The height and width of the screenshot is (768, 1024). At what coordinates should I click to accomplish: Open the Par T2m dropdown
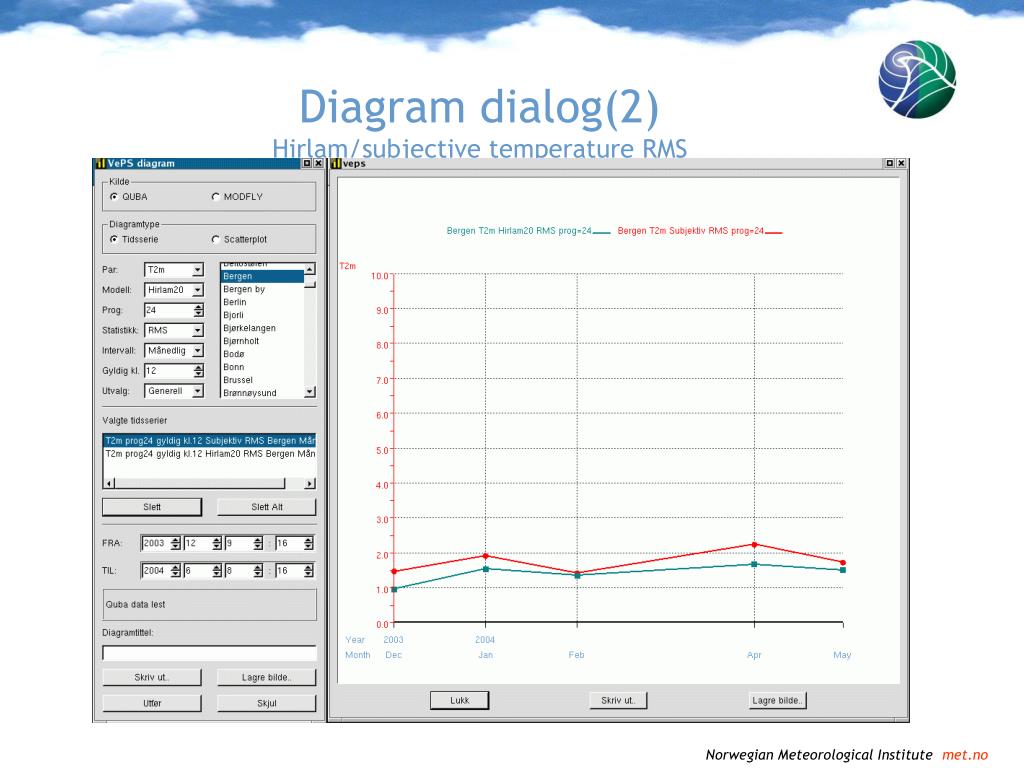tap(197, 270)
